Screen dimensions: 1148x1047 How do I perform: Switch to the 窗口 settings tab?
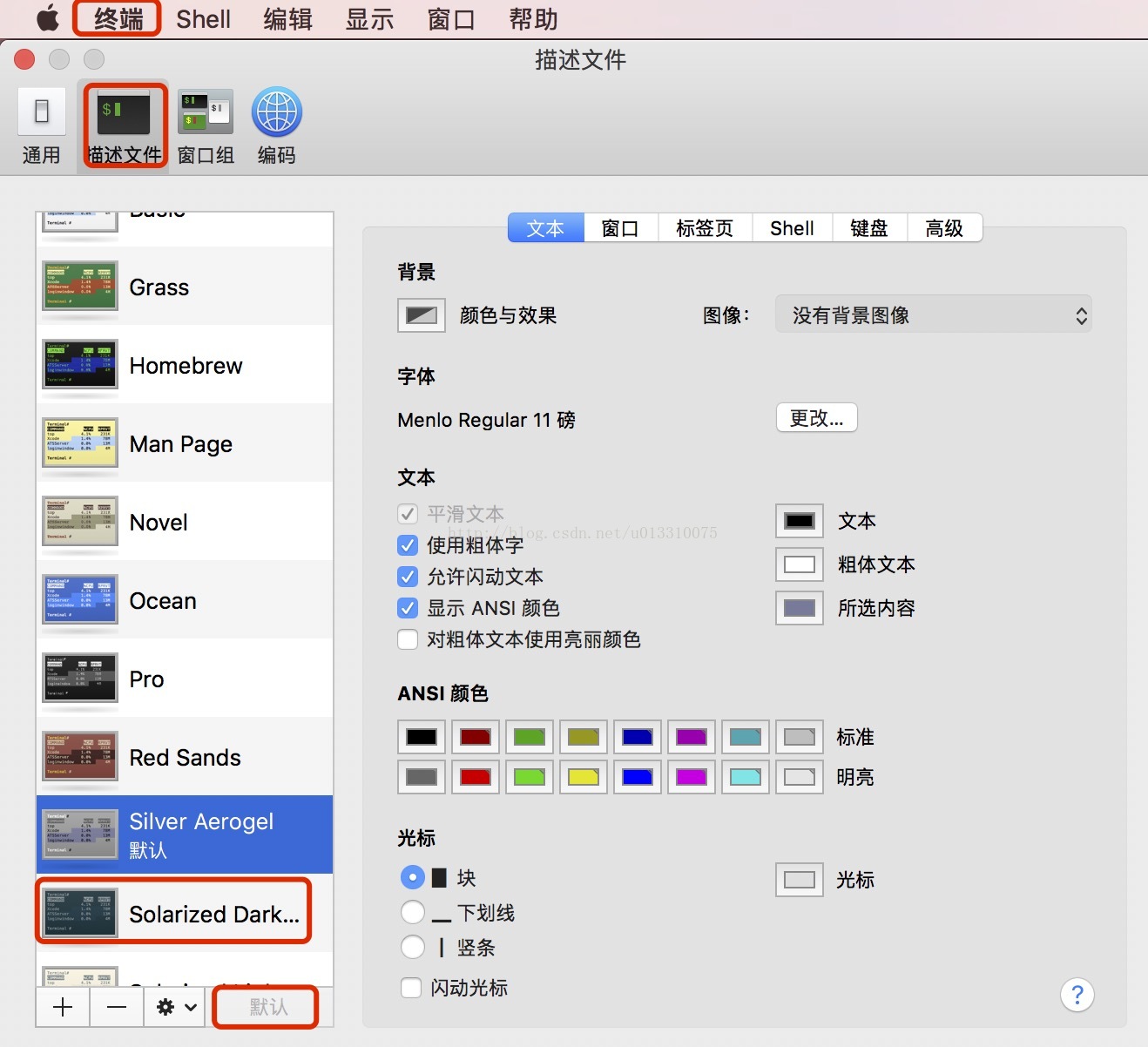[621, 228]
